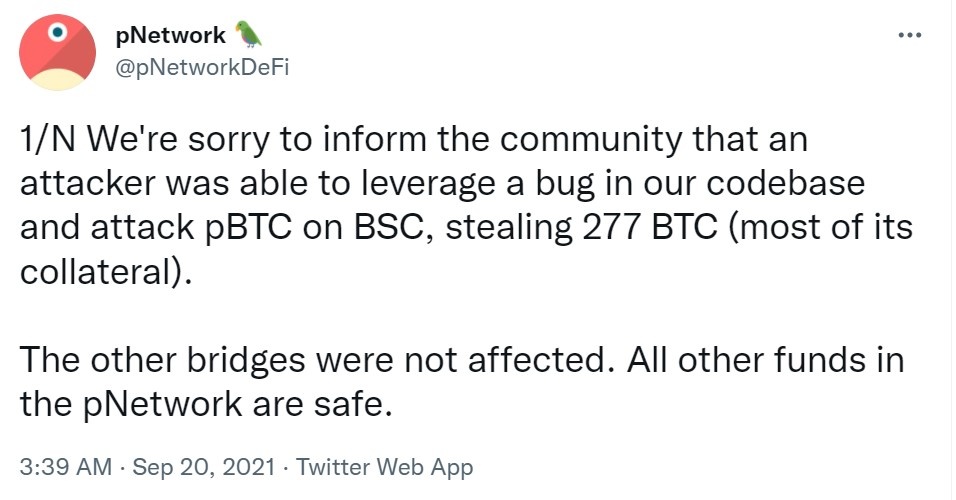The width and height of the screenshot is (956, 500).
Task: Click the parrot emoji beside pNetwork name
Action: point(247,35)
